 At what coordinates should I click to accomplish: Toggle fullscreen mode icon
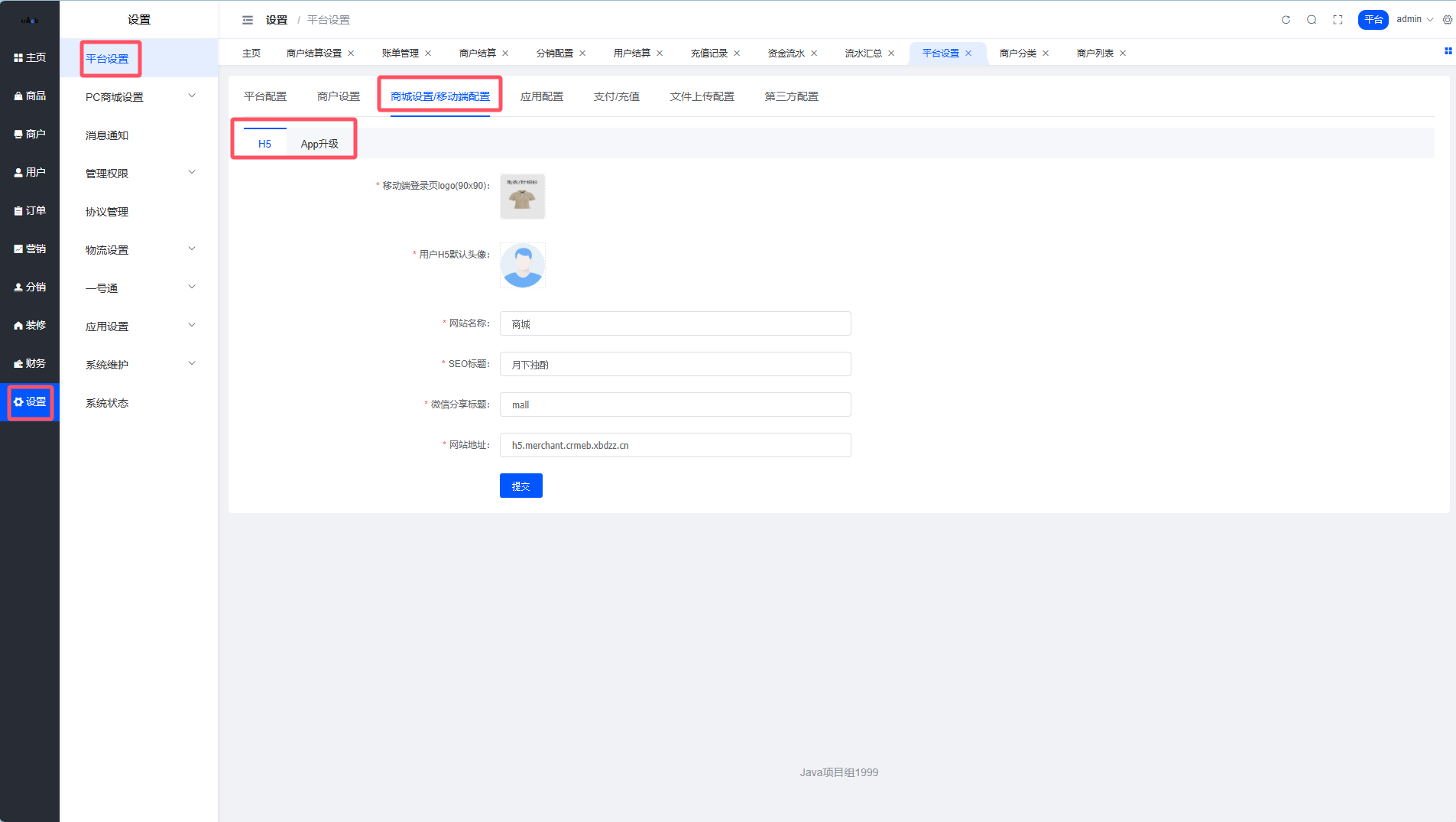(x=1338, y=20)
